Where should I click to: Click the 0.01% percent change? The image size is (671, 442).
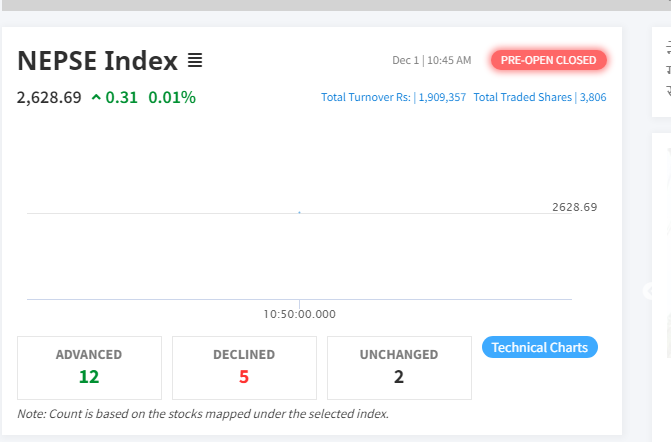(172, 98)
